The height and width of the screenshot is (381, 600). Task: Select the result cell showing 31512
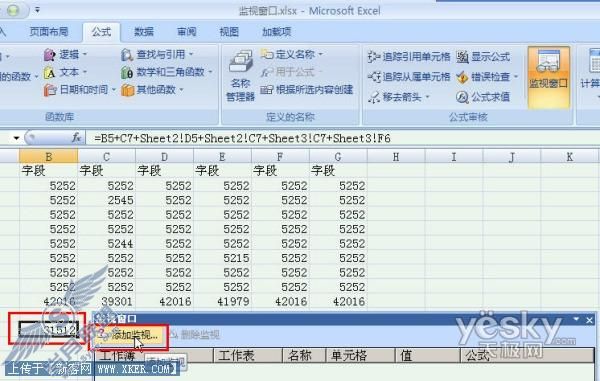(49, 329)
